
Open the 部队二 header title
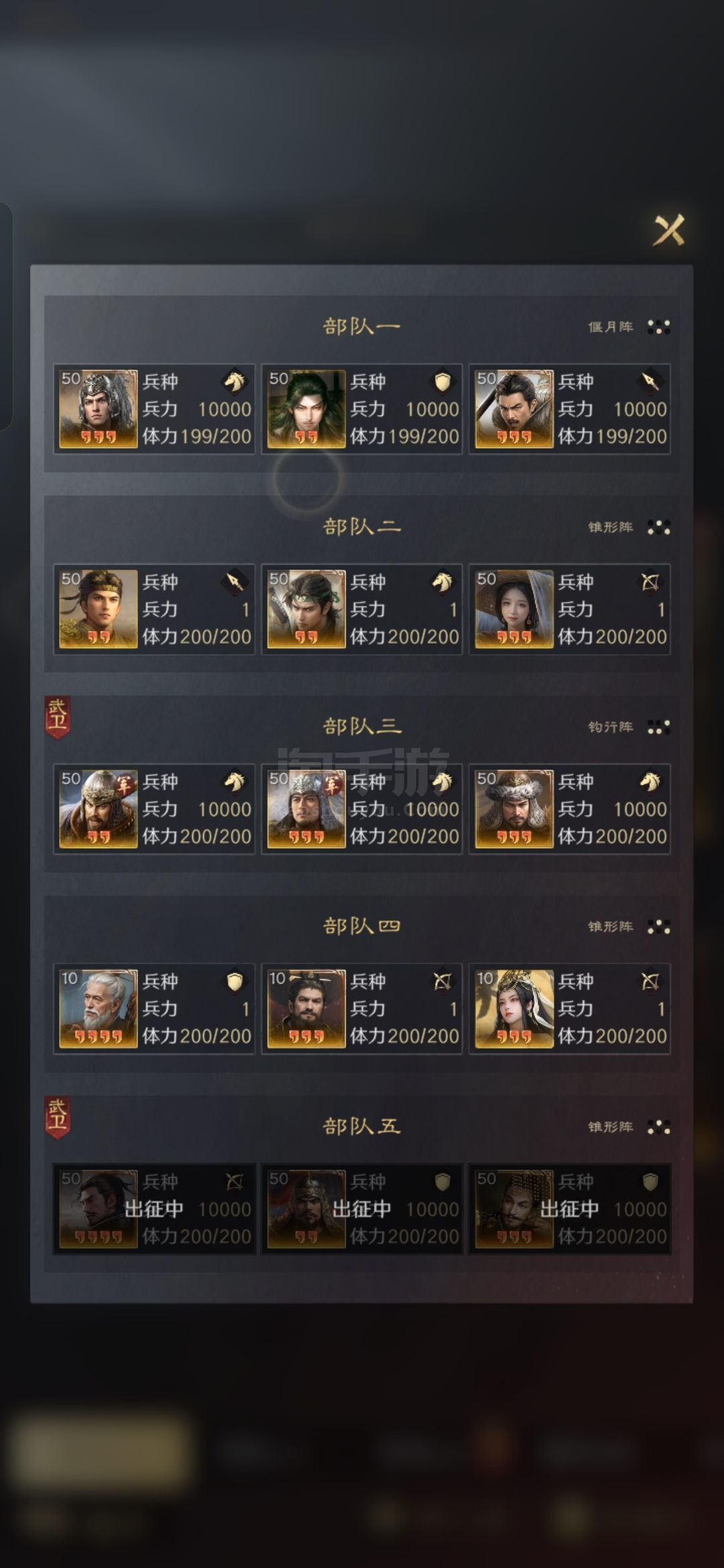point(362,527)
